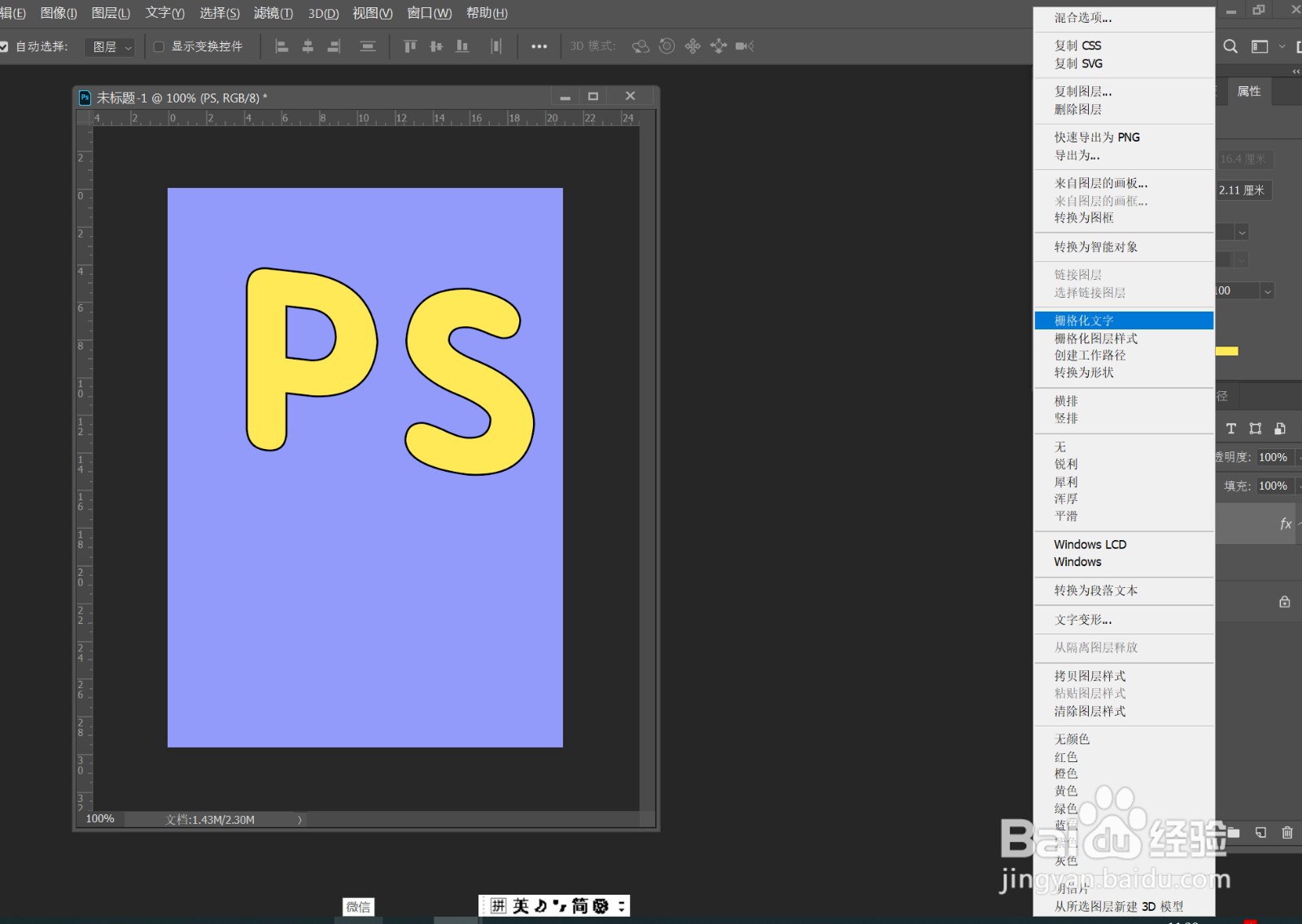The height and width of the screenshot is (924, 1302).
Task: Expand the status bar arrow after 文档 size
Action: (299, 820)
